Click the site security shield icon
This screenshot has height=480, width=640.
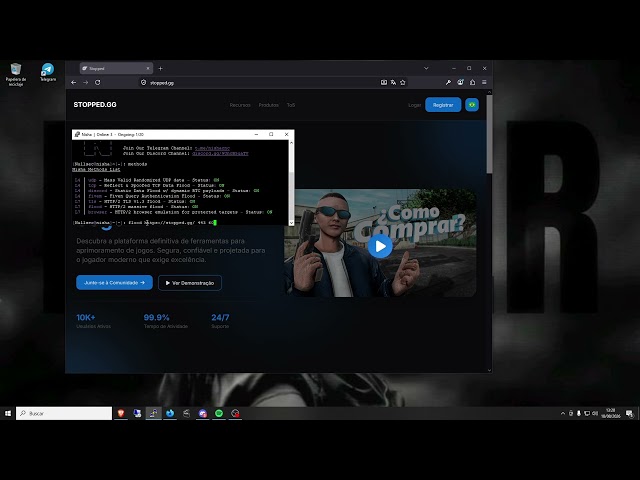[x=143, y=82]
